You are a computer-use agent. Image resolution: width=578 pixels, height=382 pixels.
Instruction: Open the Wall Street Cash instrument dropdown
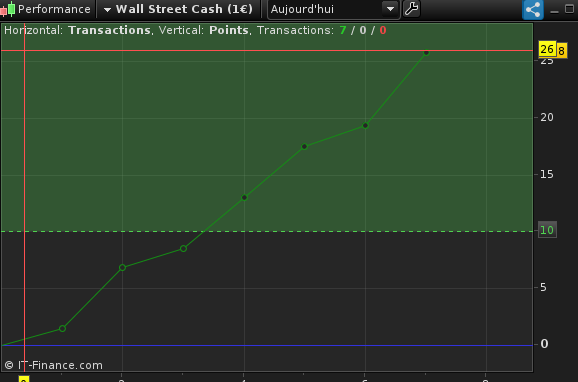179,9
